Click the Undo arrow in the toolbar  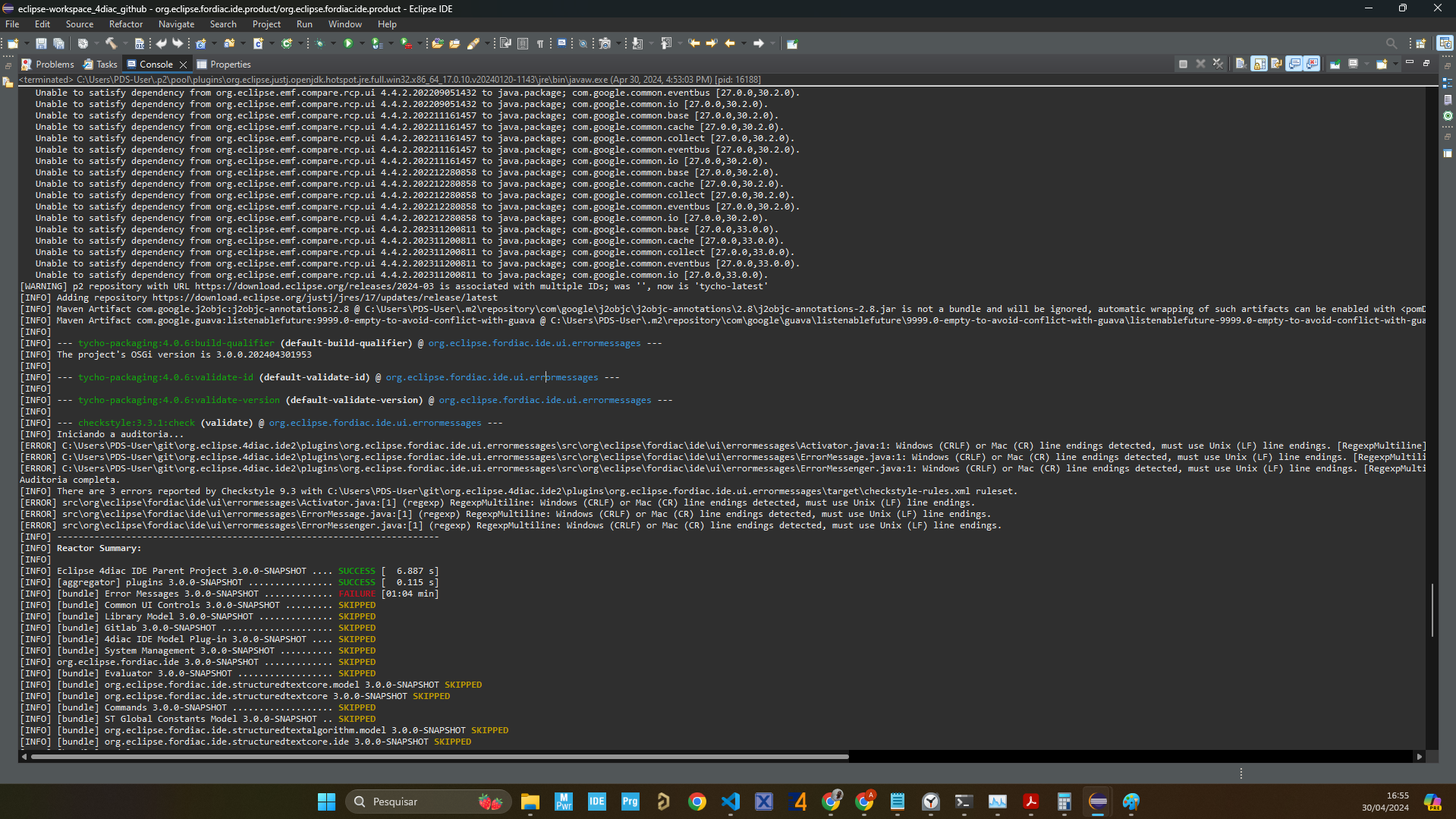coord(162,43)
